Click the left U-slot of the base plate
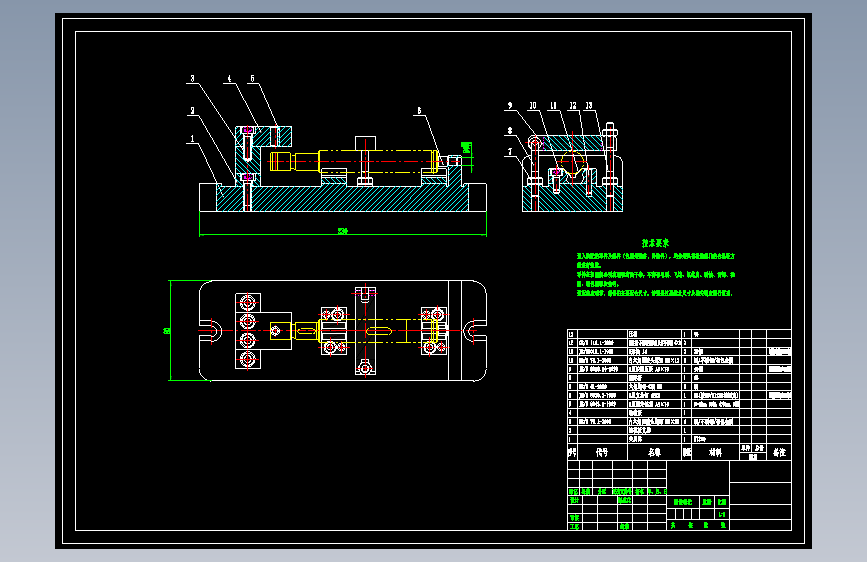Image resolution: width=867 pixels, height=562 pixels. click(x=211, y=331)
